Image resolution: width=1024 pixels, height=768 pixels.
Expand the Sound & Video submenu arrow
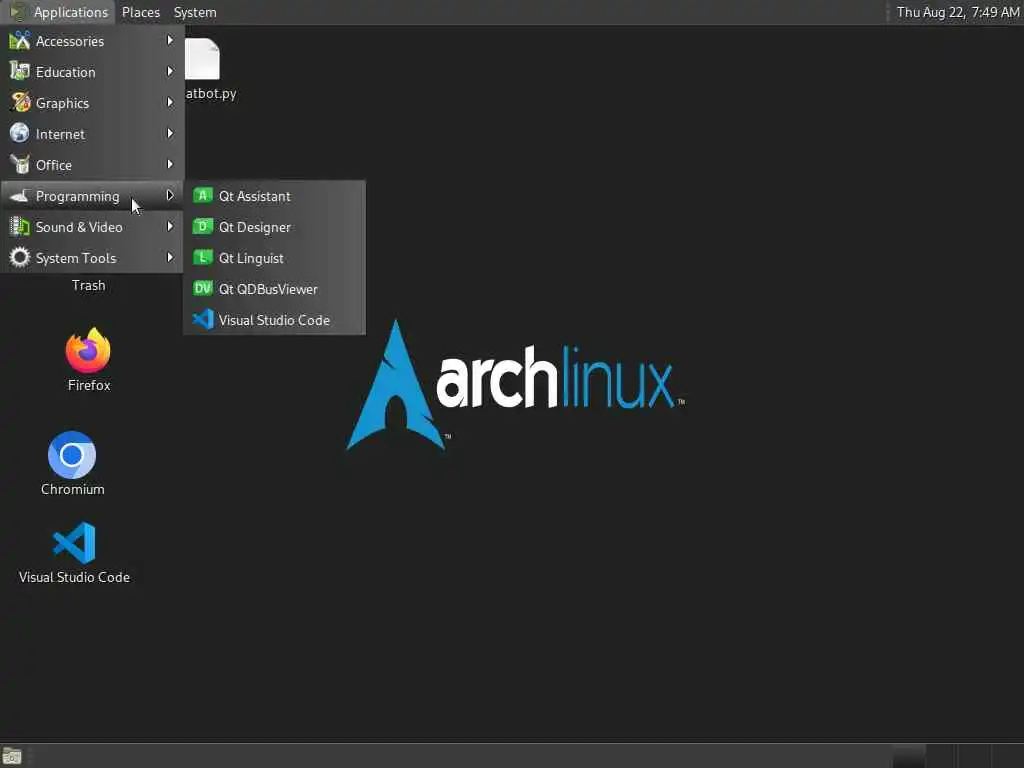170,227
